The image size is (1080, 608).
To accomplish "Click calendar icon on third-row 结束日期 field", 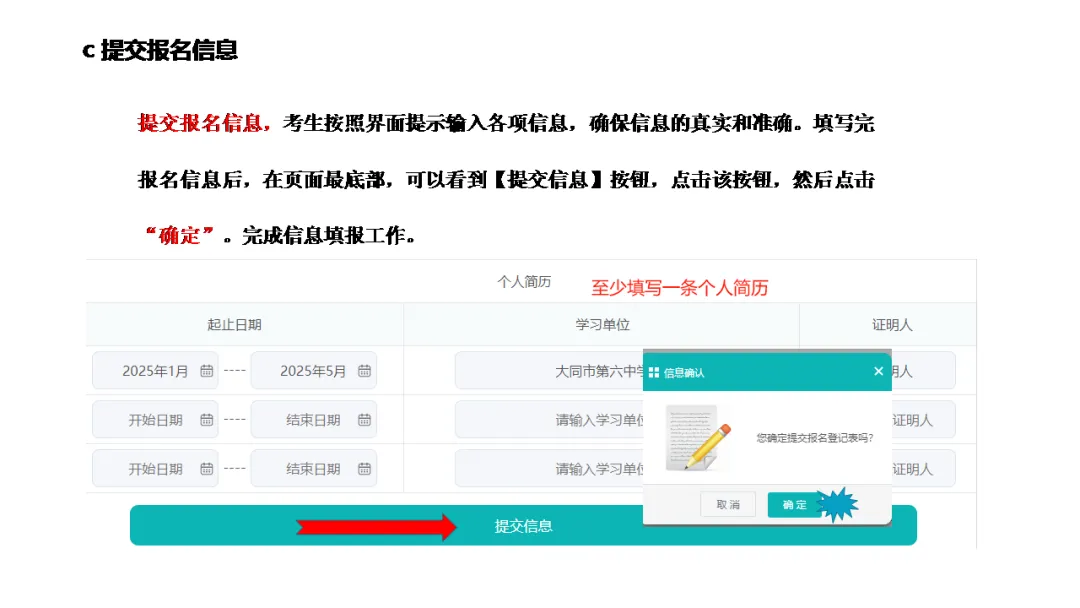I will 365,468.
